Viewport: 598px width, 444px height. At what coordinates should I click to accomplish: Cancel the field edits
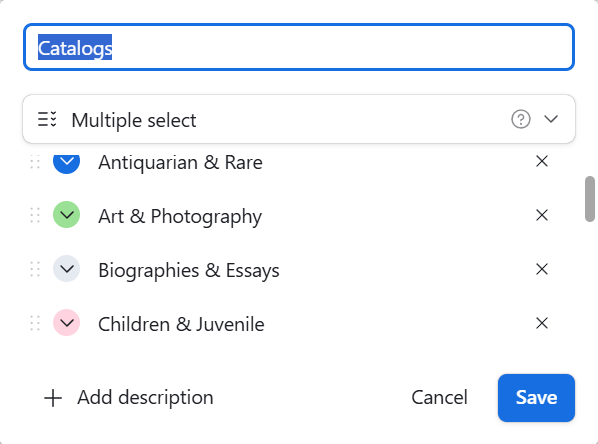[x=439, y=397]
